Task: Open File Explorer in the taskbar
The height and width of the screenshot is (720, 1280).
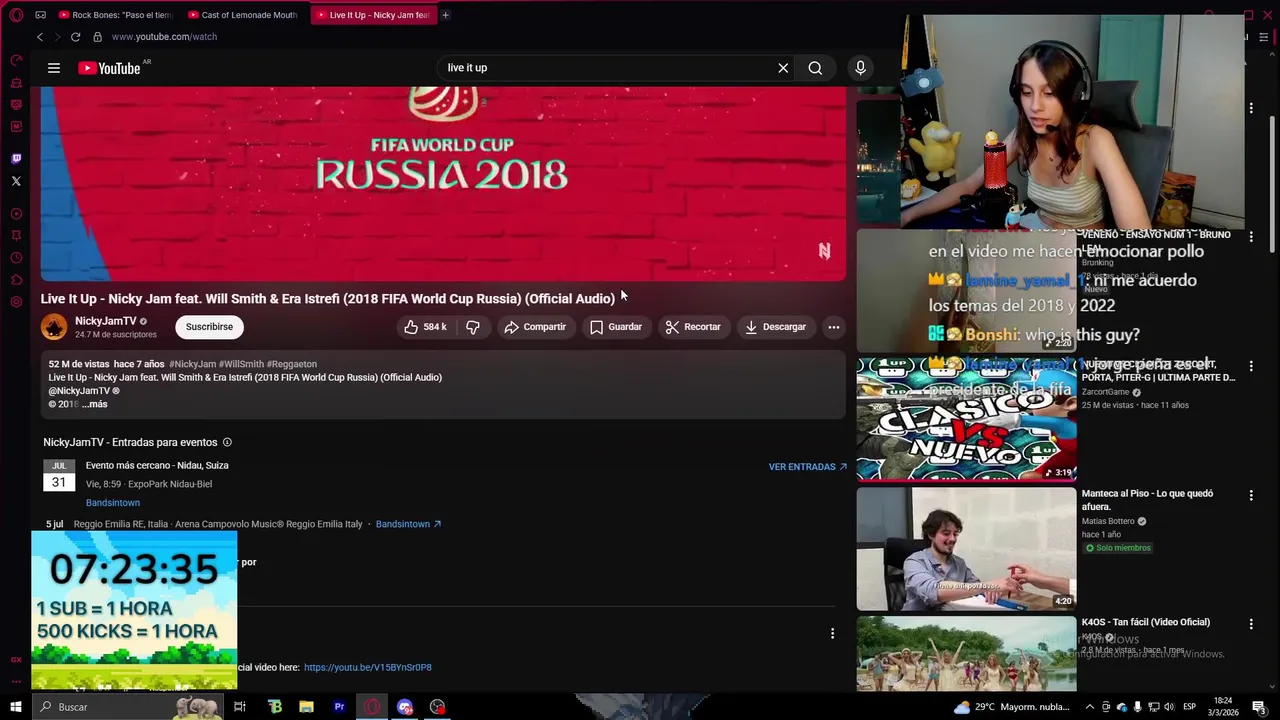Action: pos(307,707)
